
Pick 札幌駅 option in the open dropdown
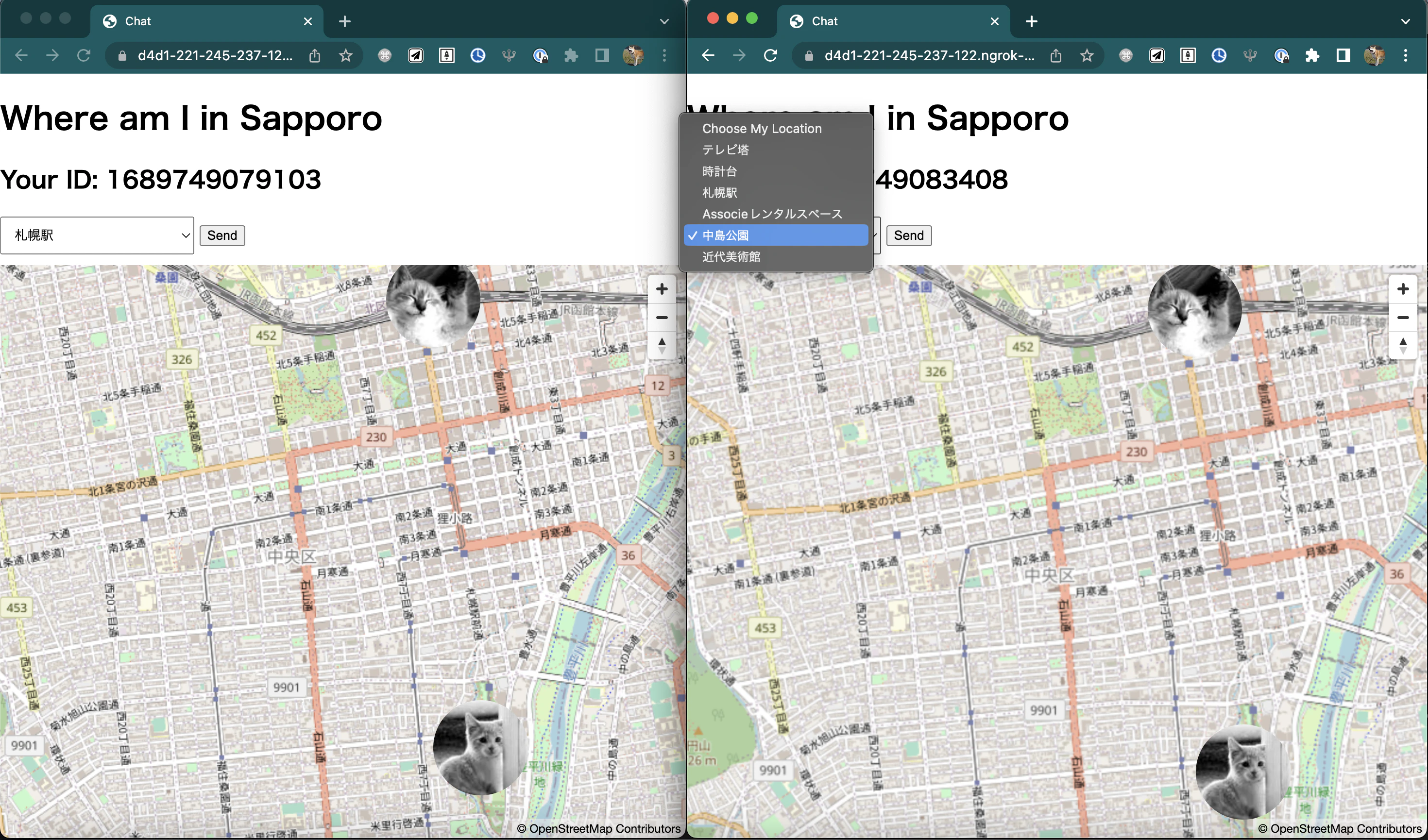click(x=776, y=193)
